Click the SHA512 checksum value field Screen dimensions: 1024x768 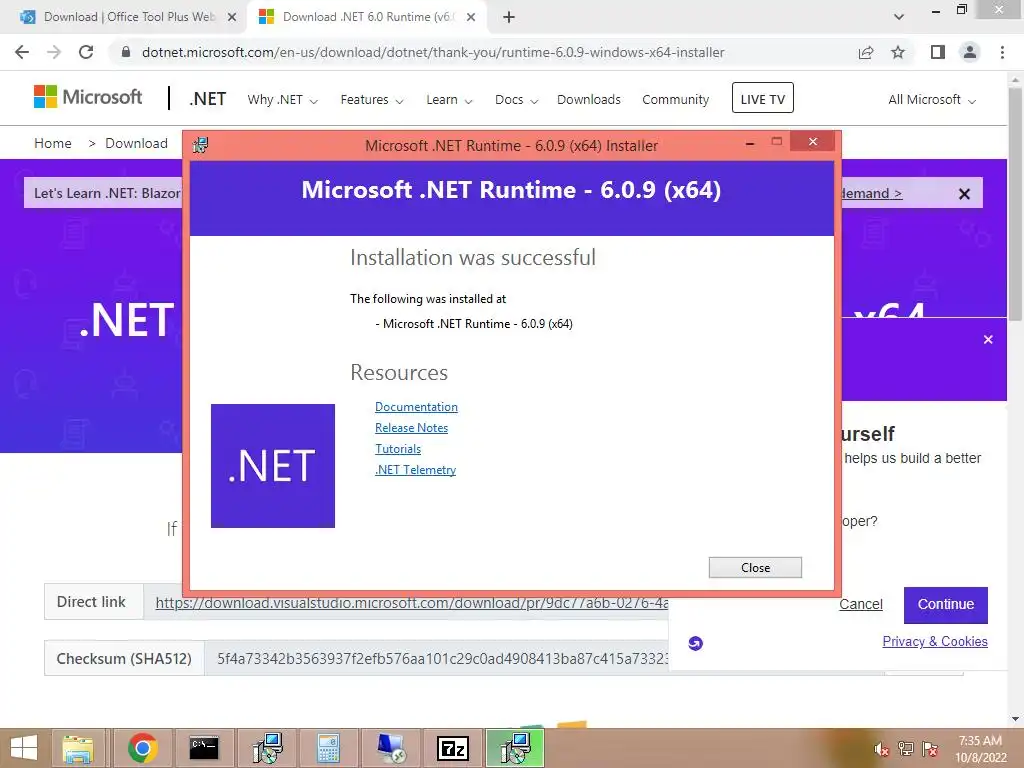coord(436,658)
